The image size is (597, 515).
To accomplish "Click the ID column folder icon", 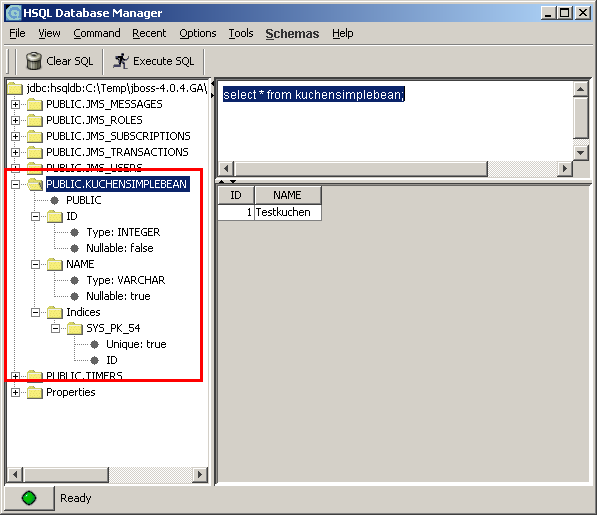I will [x=55, y=216].
